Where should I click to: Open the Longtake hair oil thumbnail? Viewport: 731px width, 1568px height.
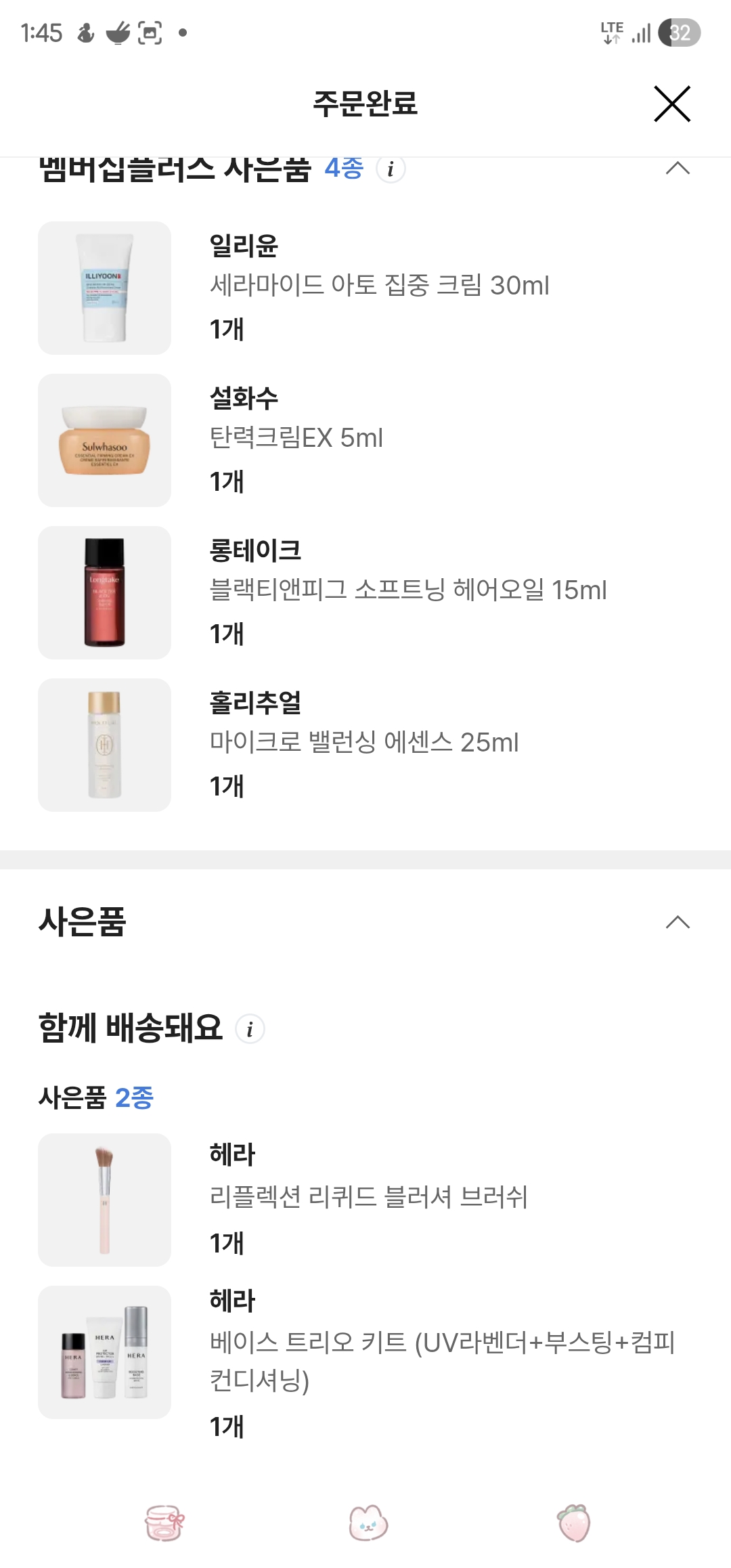point(104,592)
